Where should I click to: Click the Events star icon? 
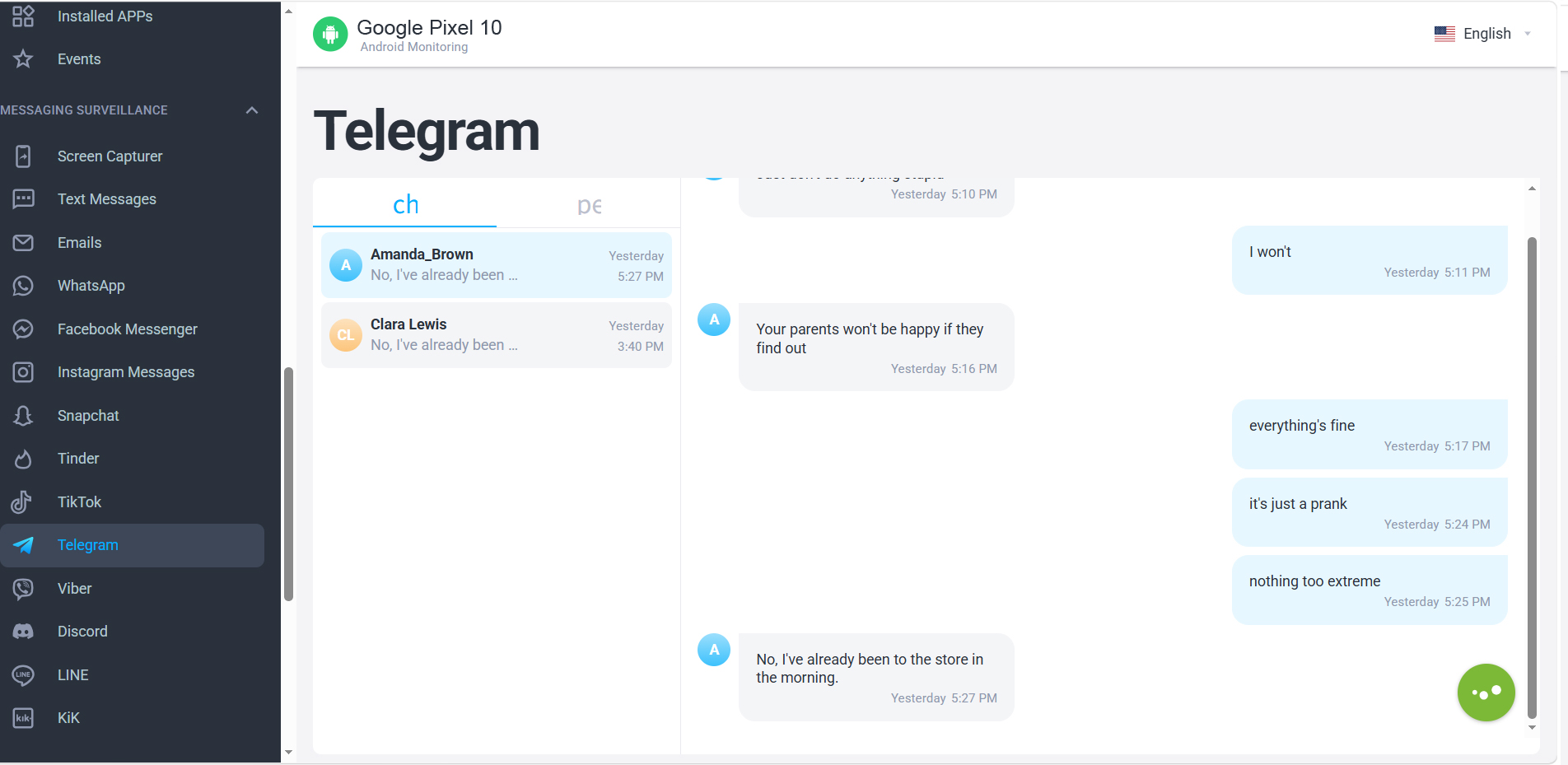tap(23, 59)
